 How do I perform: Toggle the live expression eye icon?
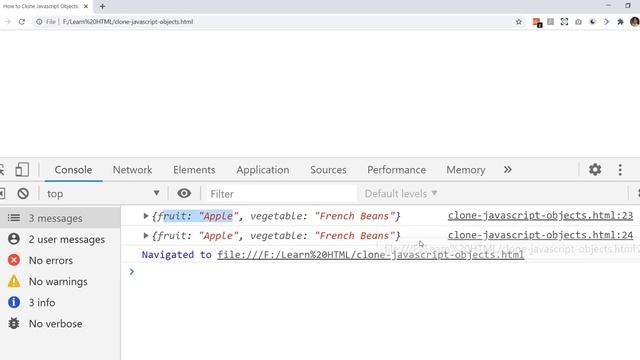(184, 193)
